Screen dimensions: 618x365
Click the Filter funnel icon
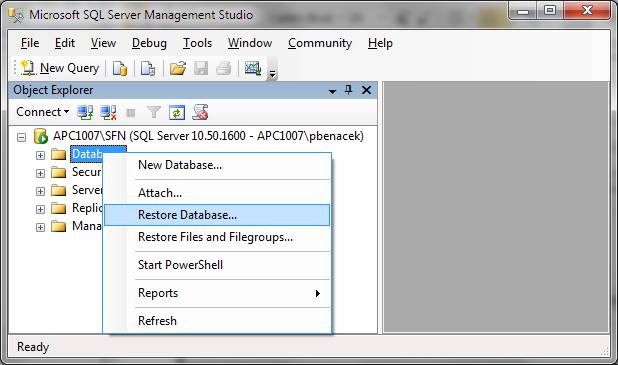click(154, 112)
